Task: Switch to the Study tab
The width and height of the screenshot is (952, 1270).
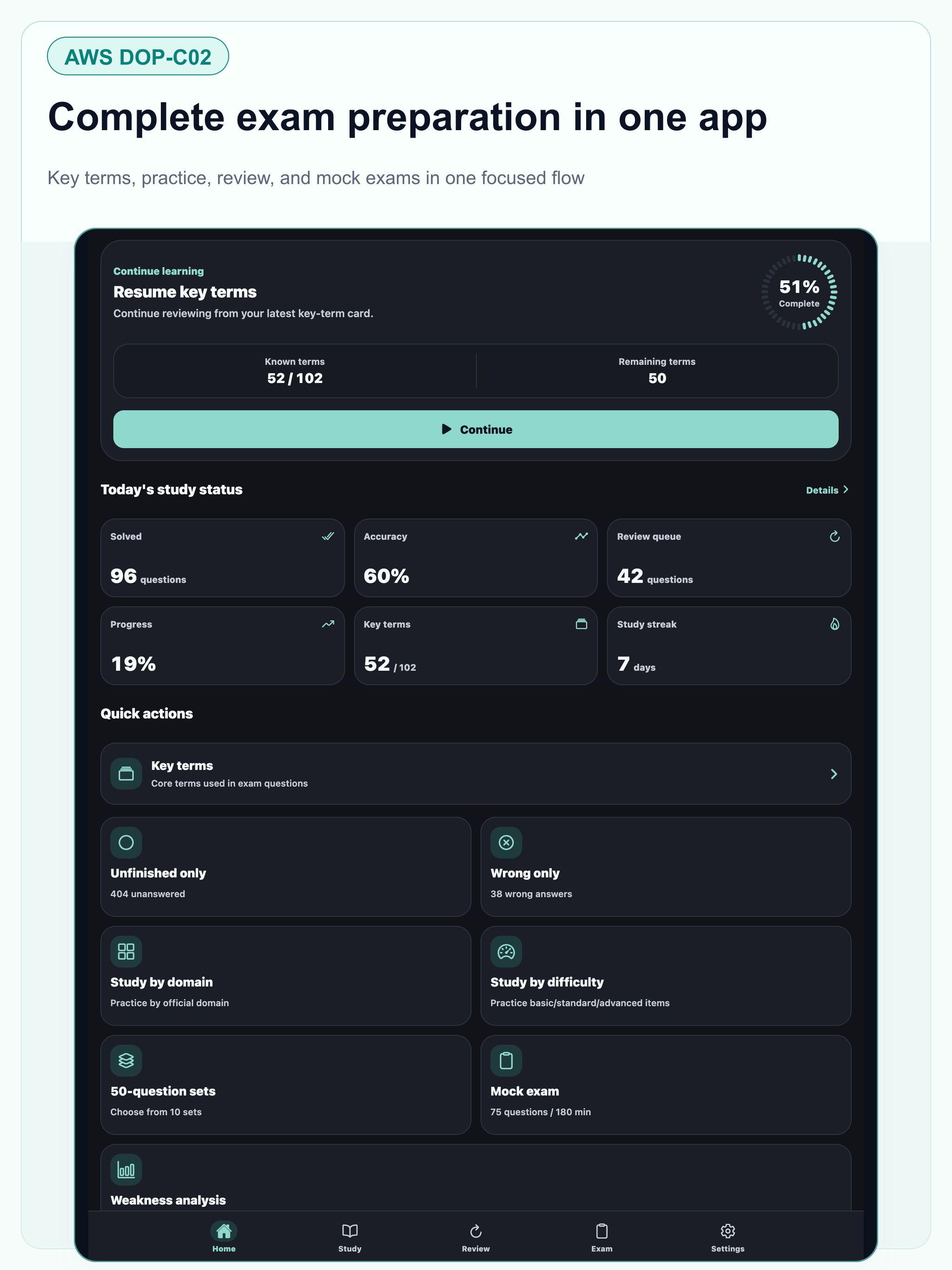Action: 350,1237
